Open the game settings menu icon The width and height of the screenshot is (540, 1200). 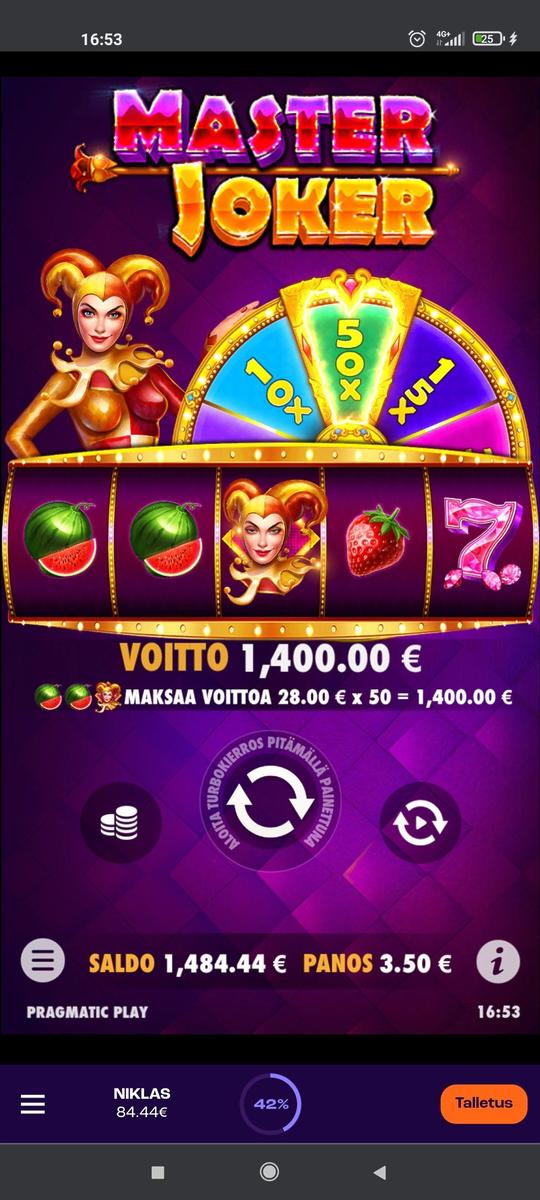(x=43, y=962)
